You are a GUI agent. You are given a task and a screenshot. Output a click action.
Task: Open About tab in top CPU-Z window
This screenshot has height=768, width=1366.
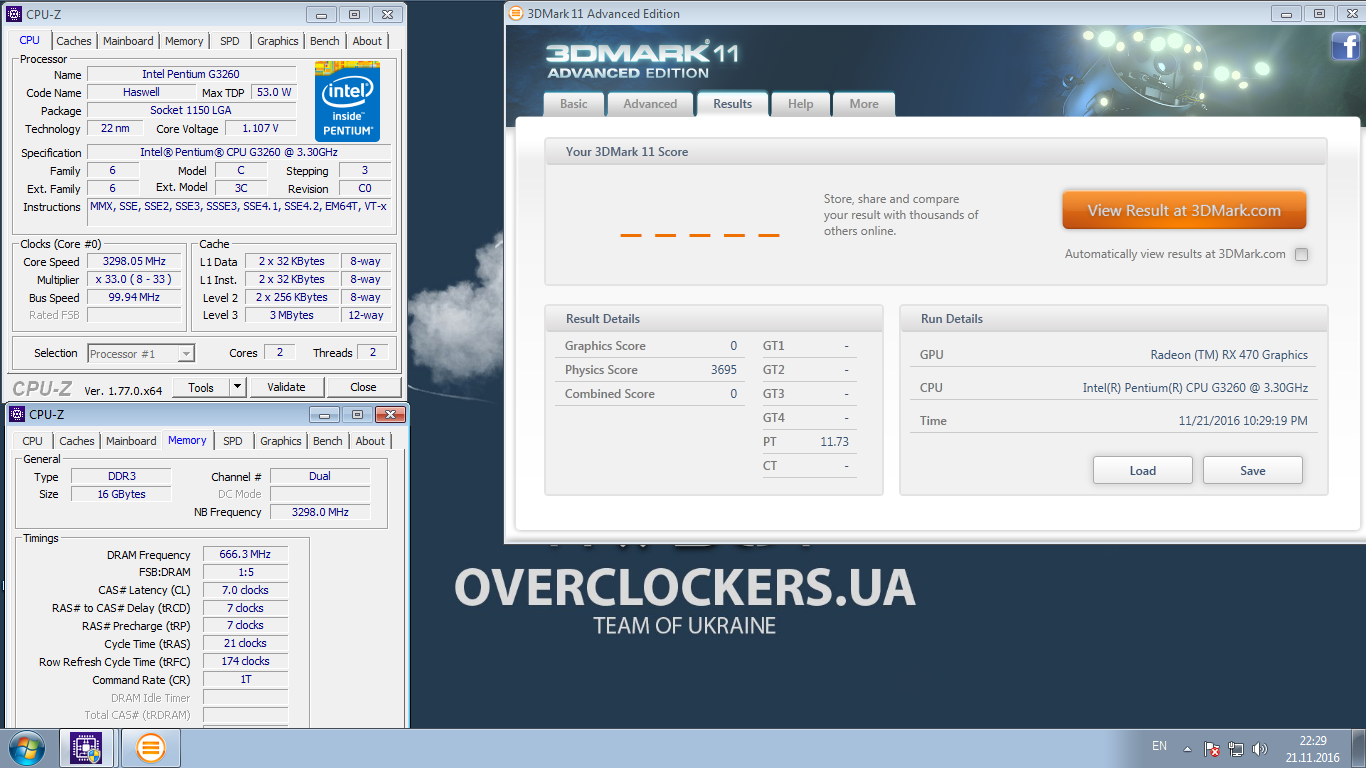367,41
